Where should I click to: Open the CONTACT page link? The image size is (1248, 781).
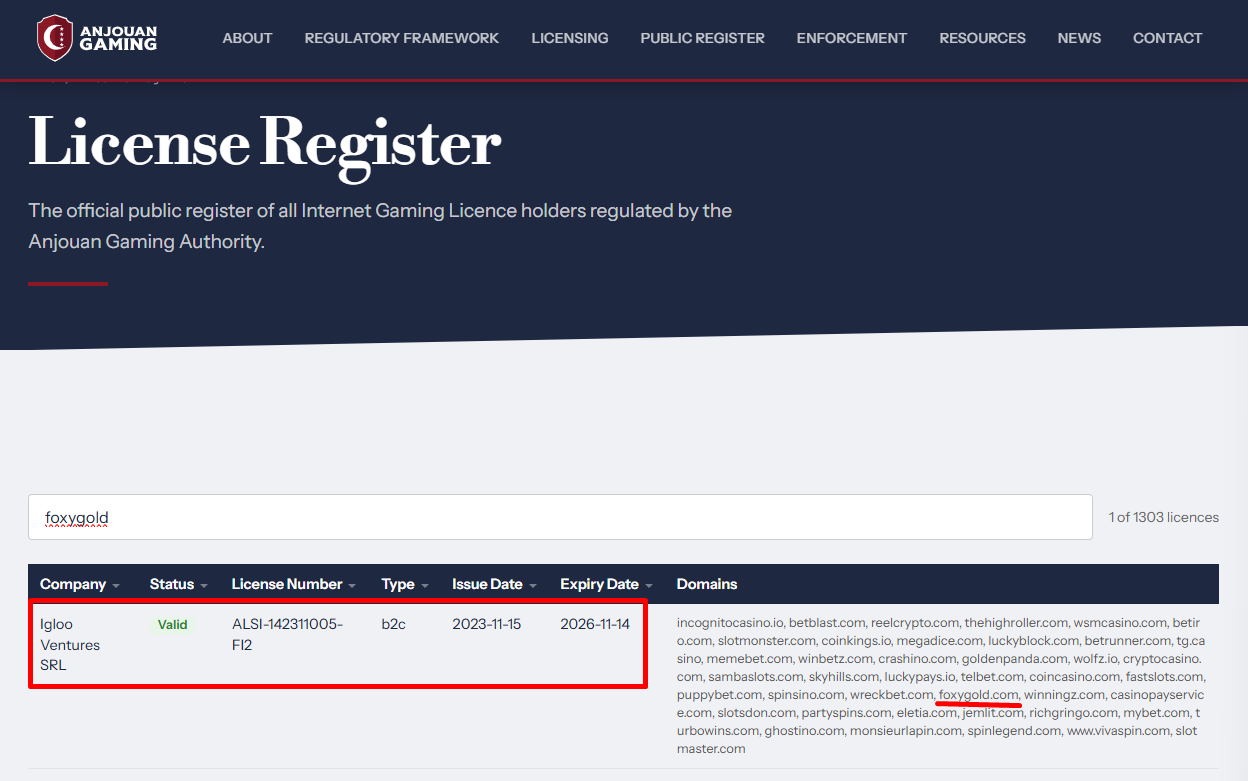[1168, 38]
